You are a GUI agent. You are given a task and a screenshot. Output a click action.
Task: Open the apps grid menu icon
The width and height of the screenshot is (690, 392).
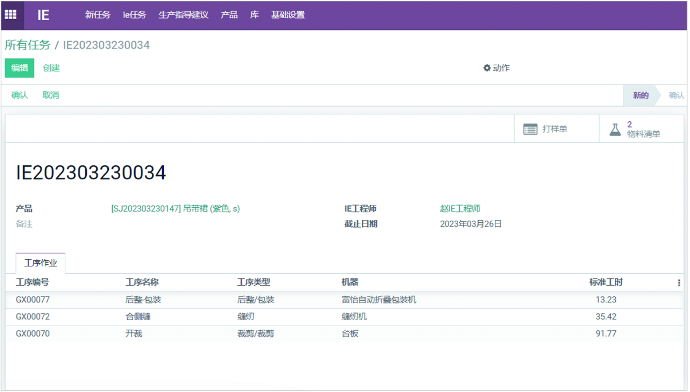tap(11, 15)
